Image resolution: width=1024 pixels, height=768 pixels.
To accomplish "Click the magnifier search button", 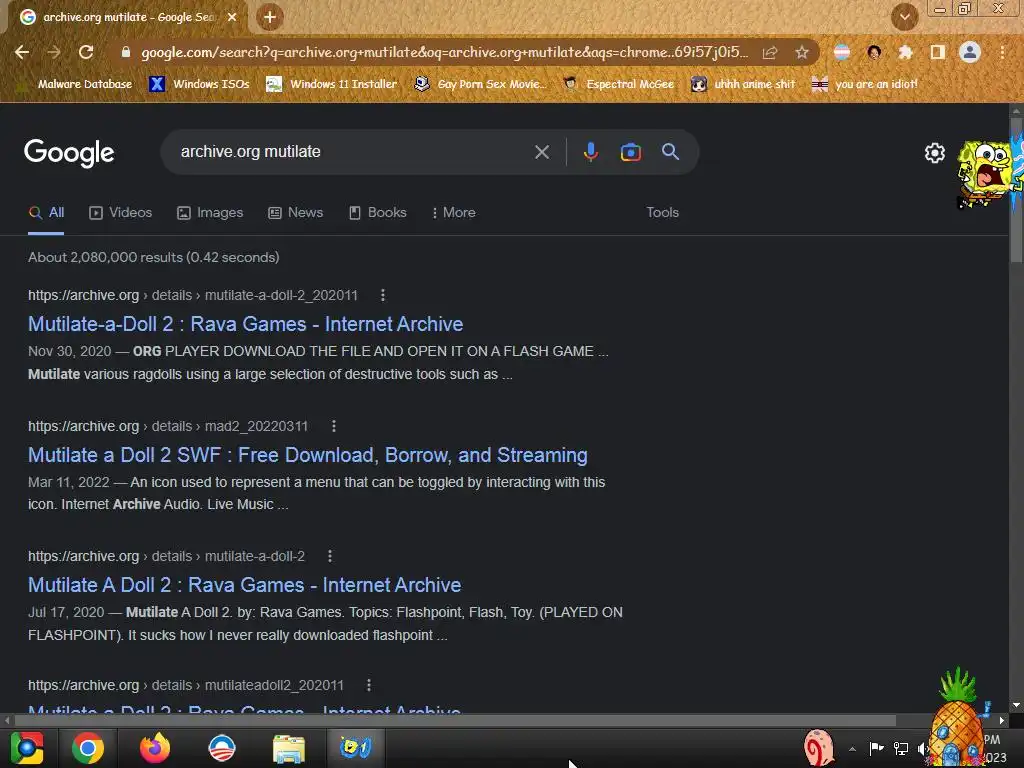I will pos(670,152).
